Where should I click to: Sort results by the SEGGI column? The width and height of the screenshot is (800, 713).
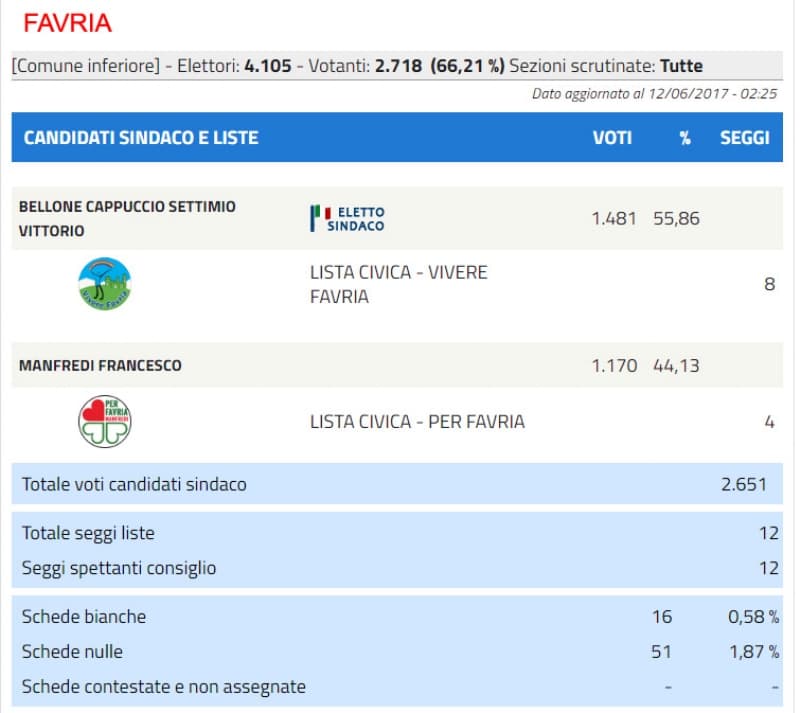741,137
